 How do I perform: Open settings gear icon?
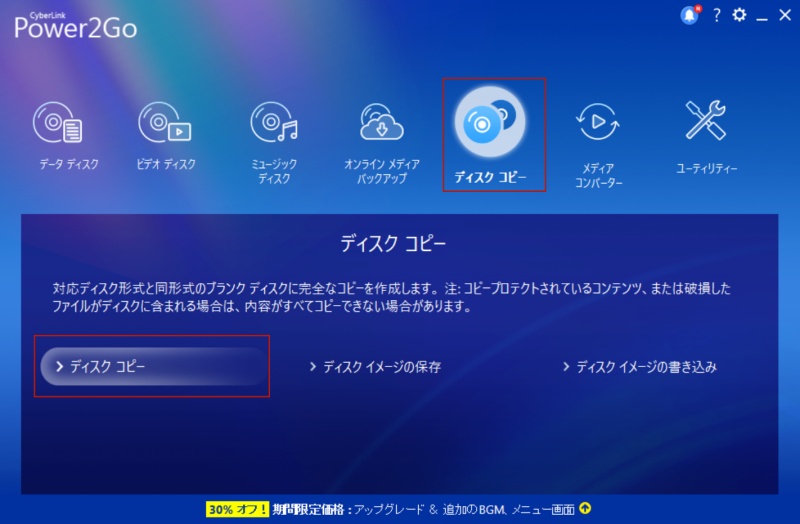[739, 15]
